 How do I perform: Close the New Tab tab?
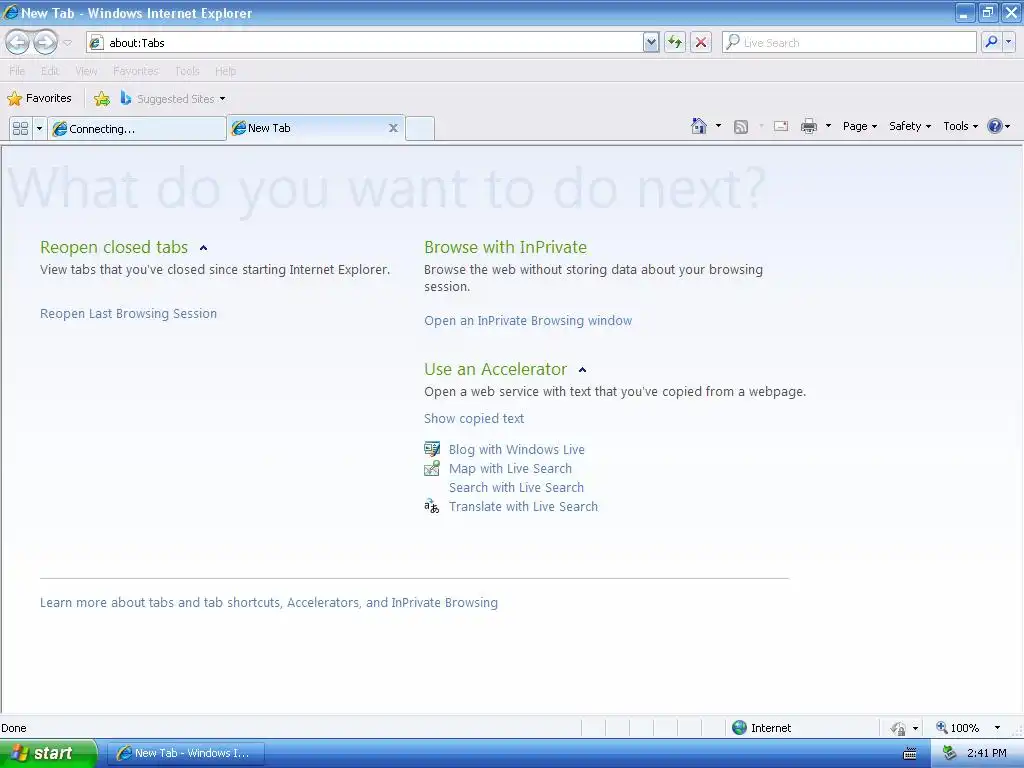point(393,128)
